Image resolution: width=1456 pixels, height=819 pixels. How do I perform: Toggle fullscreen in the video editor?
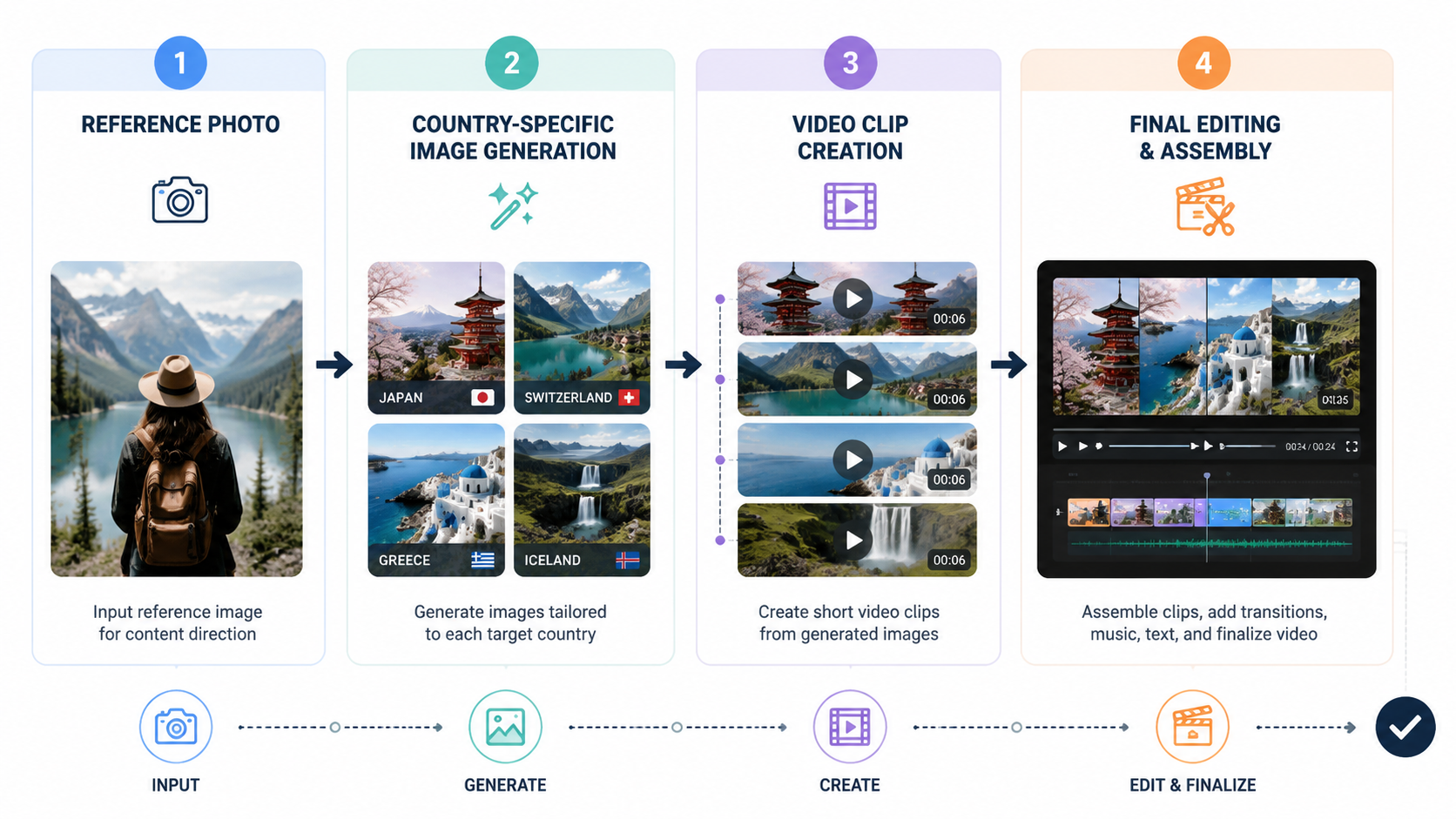pos(1352,446)
